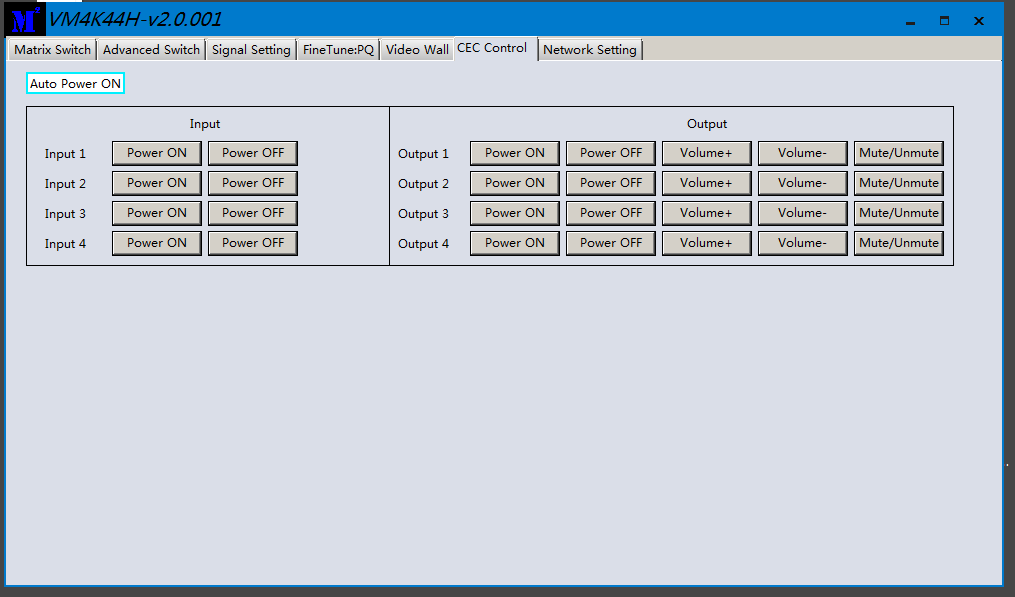
Task: Open the FineTune:PQ tab
Action: tap(338, 50)
